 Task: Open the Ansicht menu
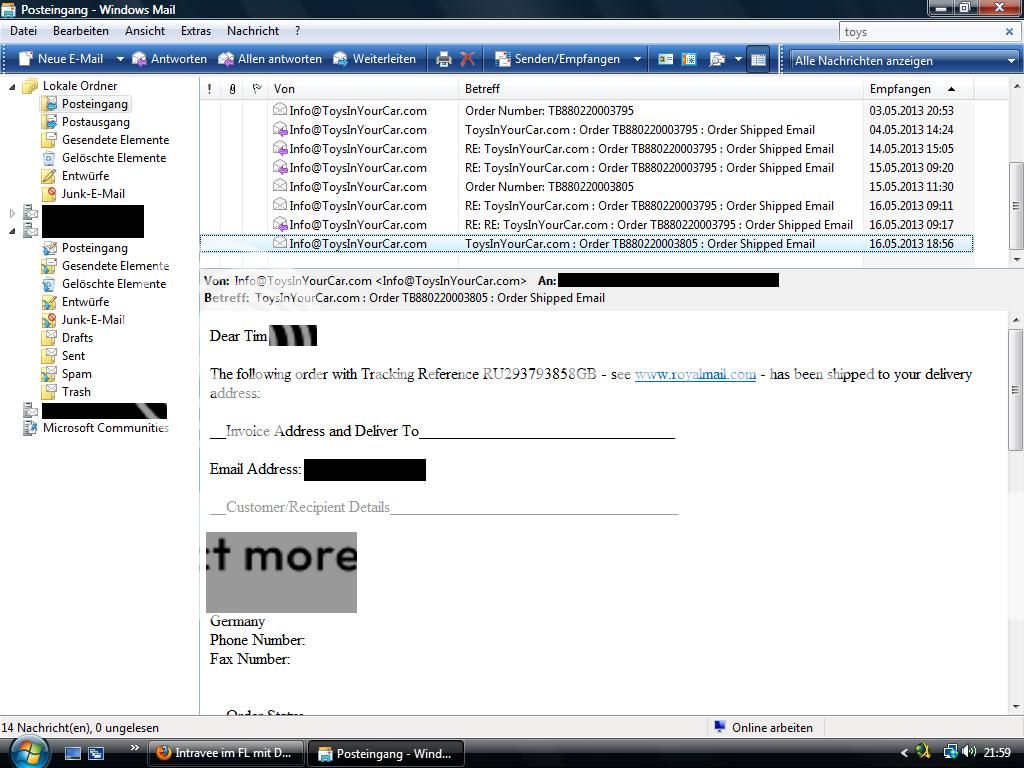(145, 31)
